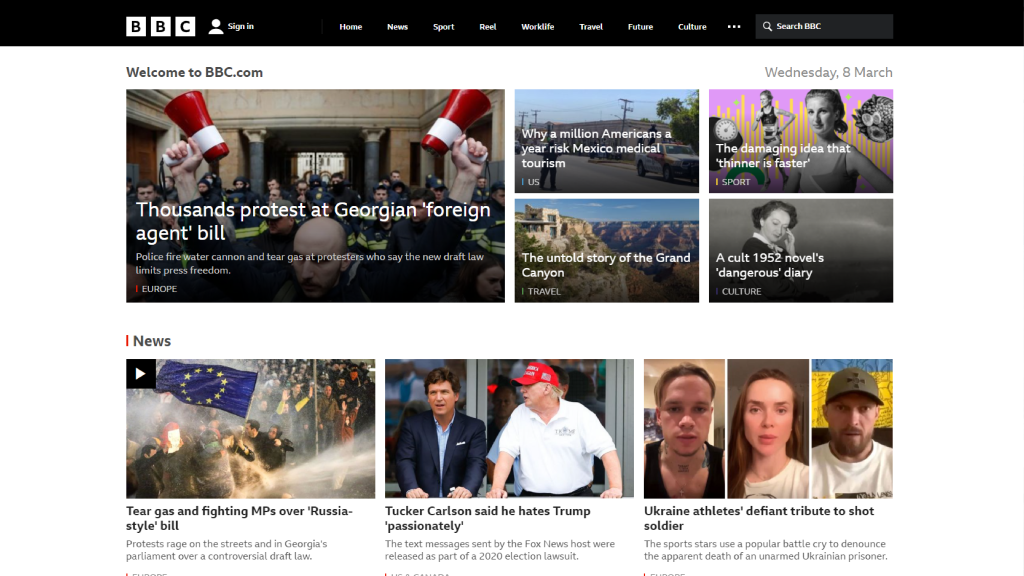Open Reel from navigation bar
The height and width of the screenshot is (576, 1024).
[488, 27]
